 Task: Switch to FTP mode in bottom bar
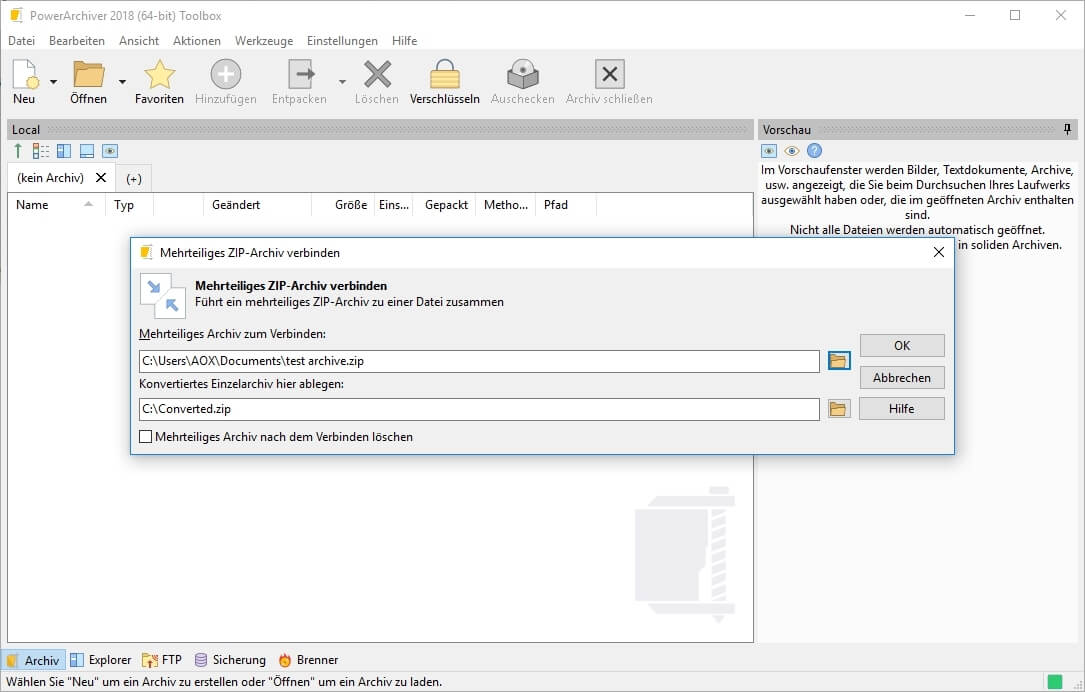(x=162, y=660)
